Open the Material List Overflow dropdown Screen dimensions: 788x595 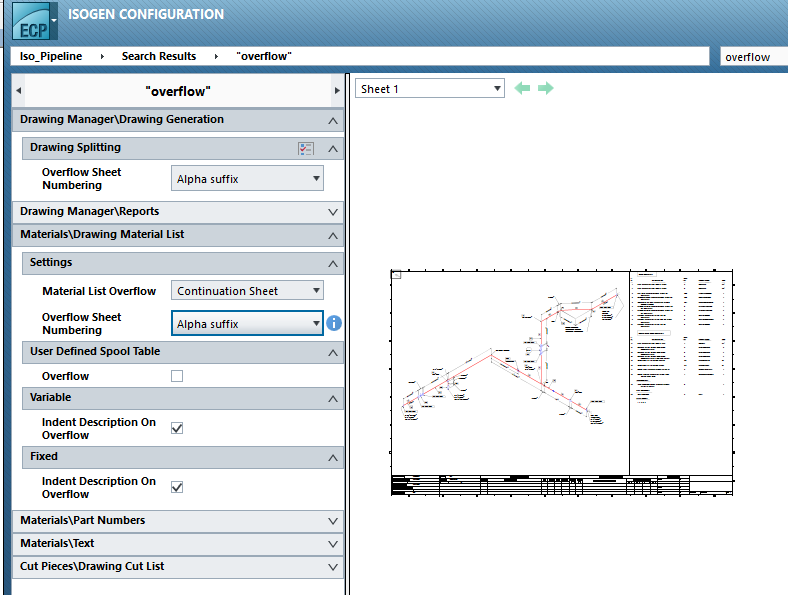click(x=247, y=290)
